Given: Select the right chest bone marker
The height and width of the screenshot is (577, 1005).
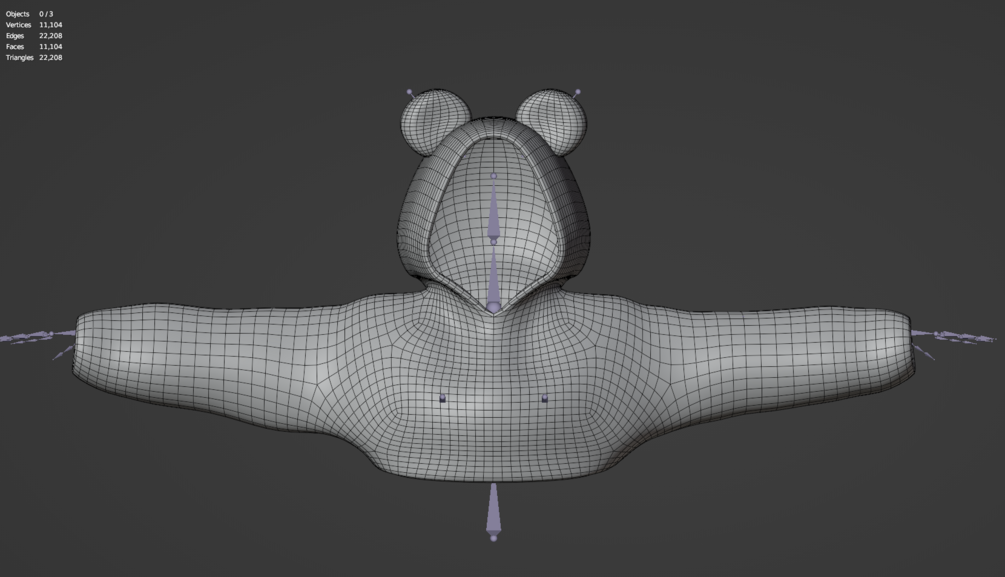Looking at the screenshot, I should pos(545,398).
